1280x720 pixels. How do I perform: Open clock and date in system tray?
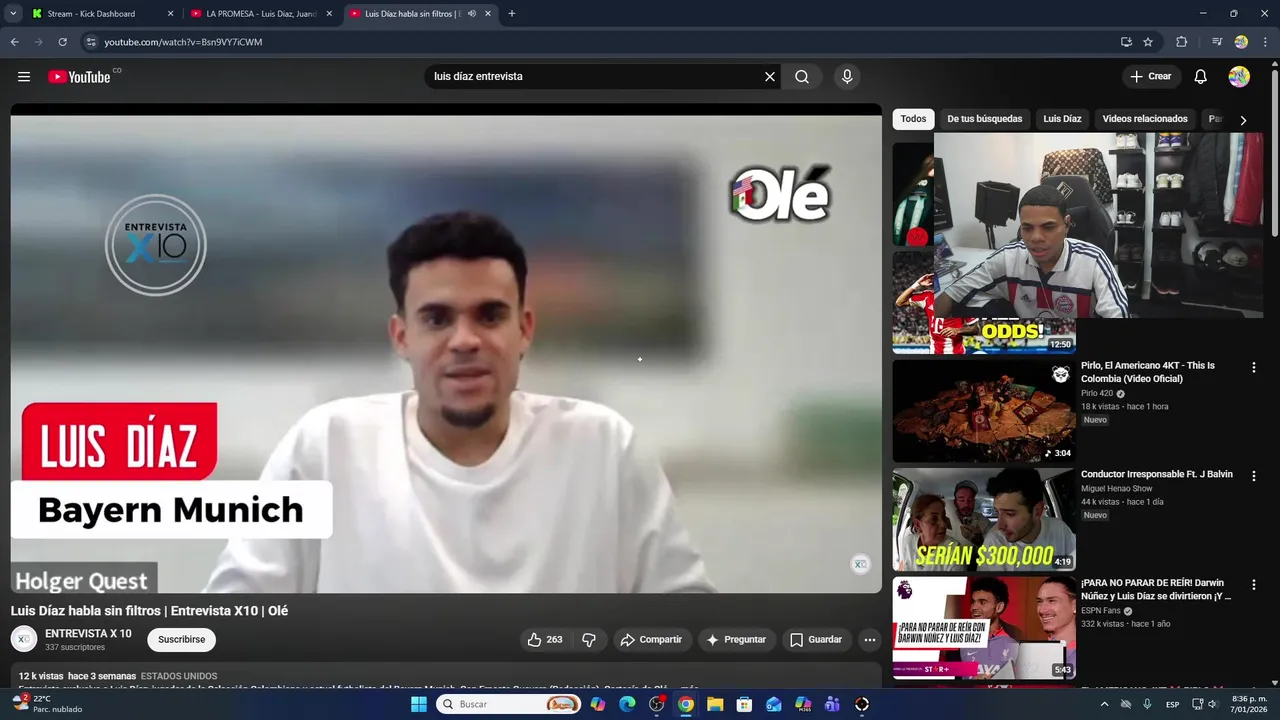[1249, 704]
